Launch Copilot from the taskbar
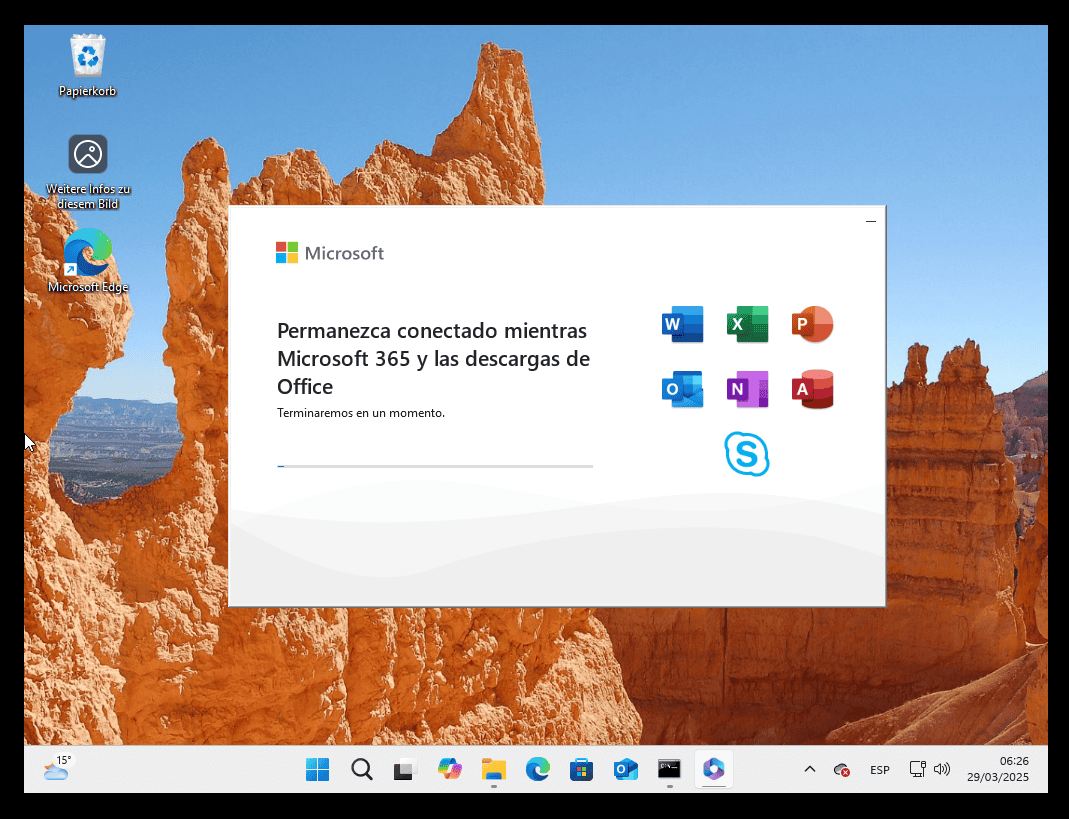This screenshot has height=819, width=1069. pos(450,769)
